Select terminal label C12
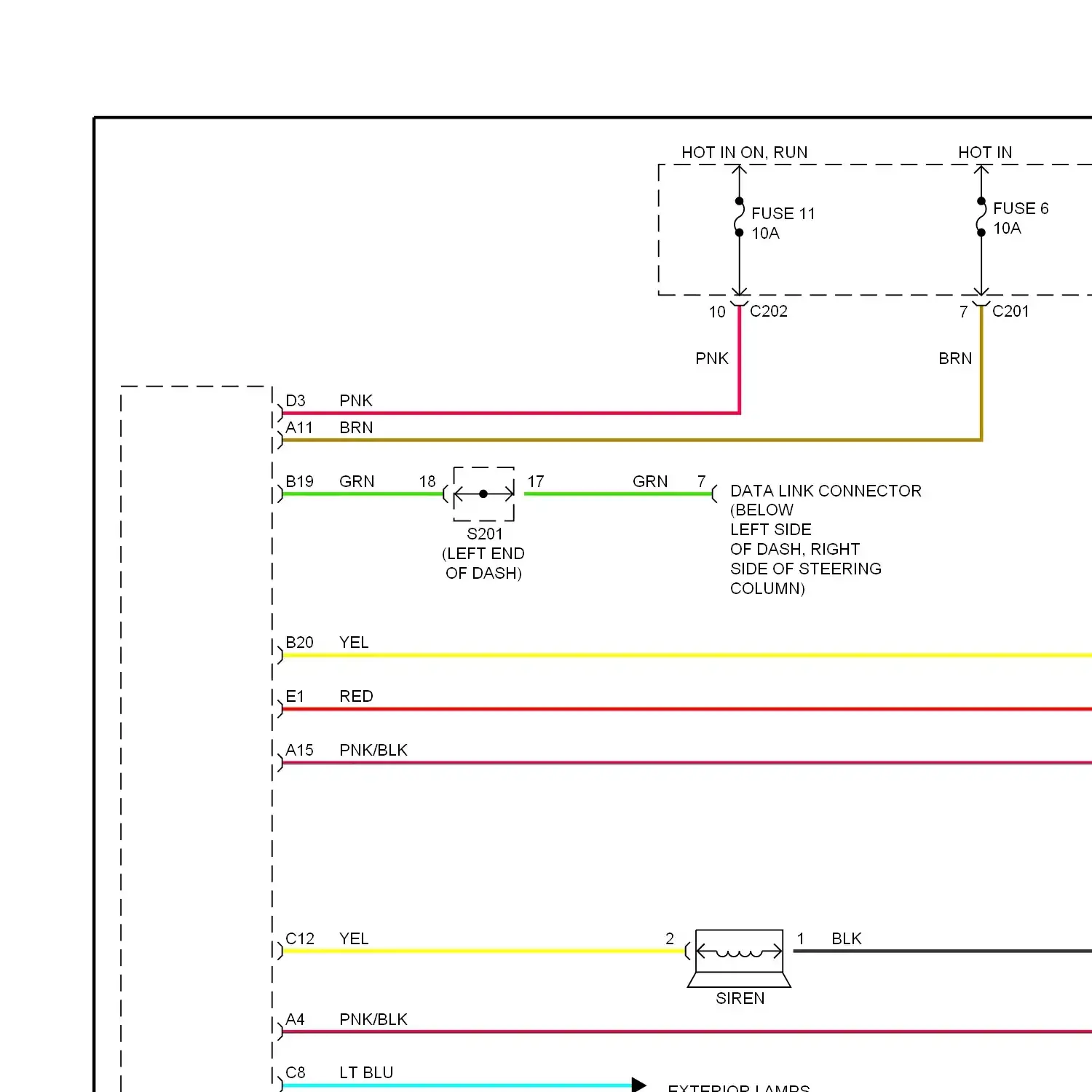The image size is (1092, 1092). pyautogui.click(x=299, y=939)
